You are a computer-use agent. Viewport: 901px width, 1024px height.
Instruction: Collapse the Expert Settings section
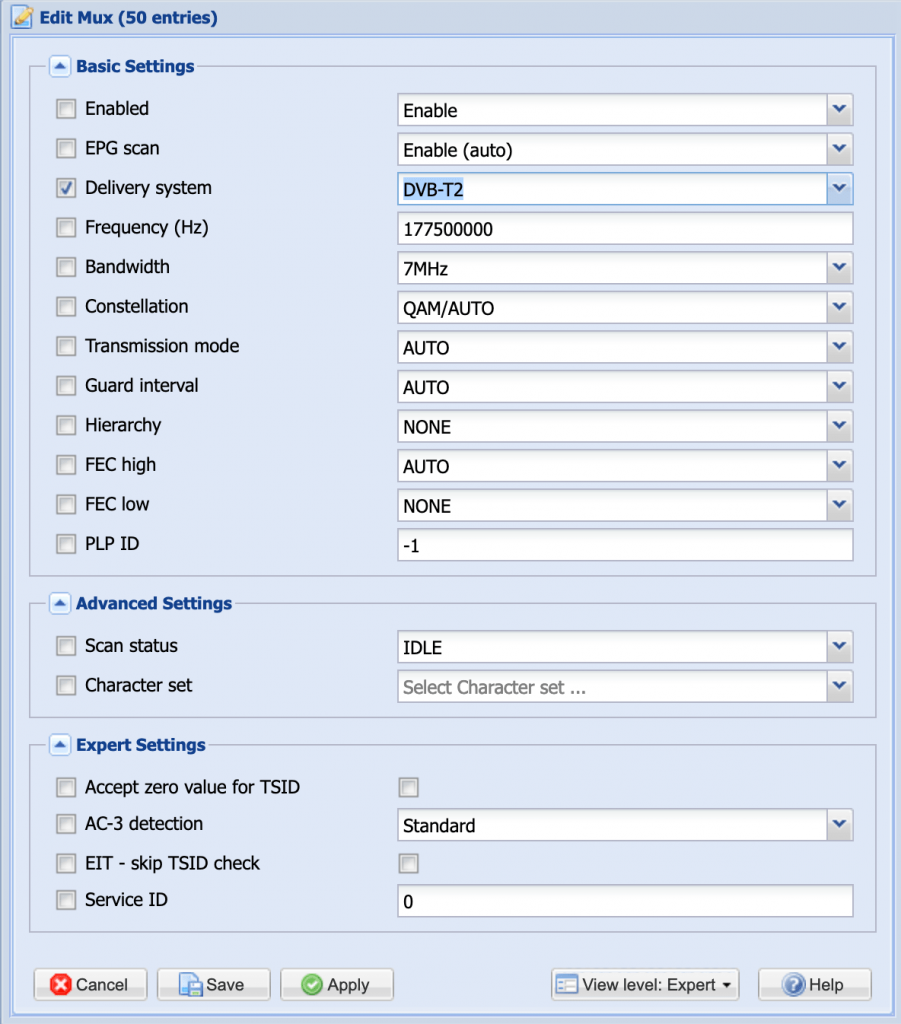pyautogui.click(x=60, y=745)
